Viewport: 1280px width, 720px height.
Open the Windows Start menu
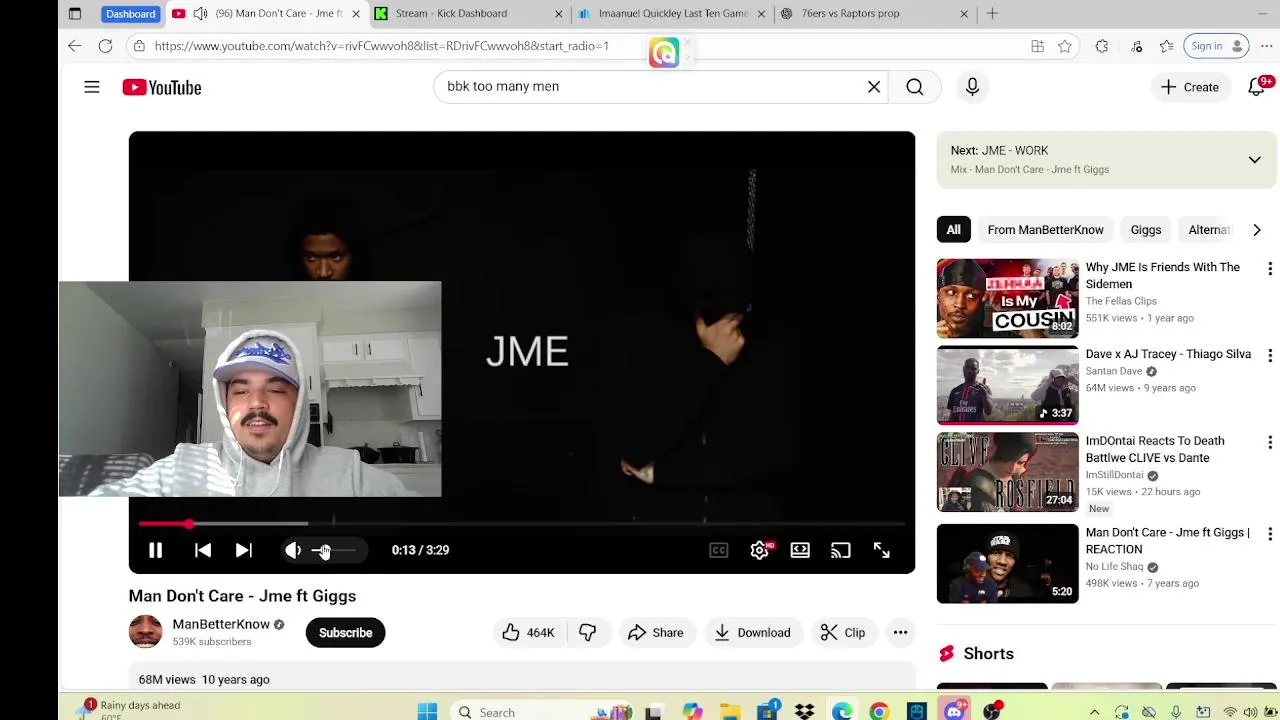[427, 712]
